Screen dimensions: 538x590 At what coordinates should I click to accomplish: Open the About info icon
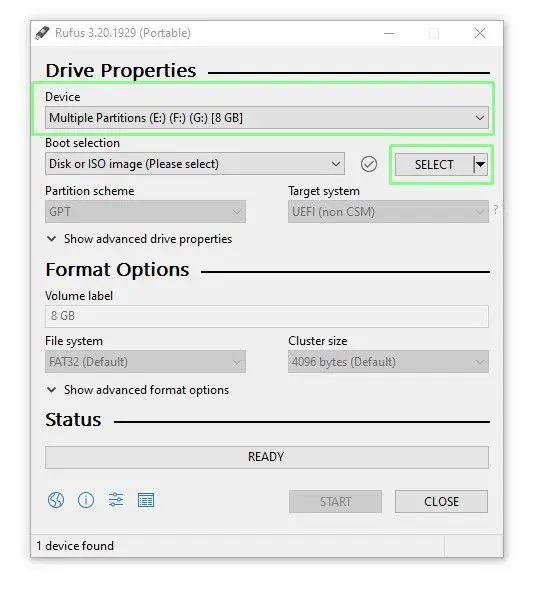point(86,500)
